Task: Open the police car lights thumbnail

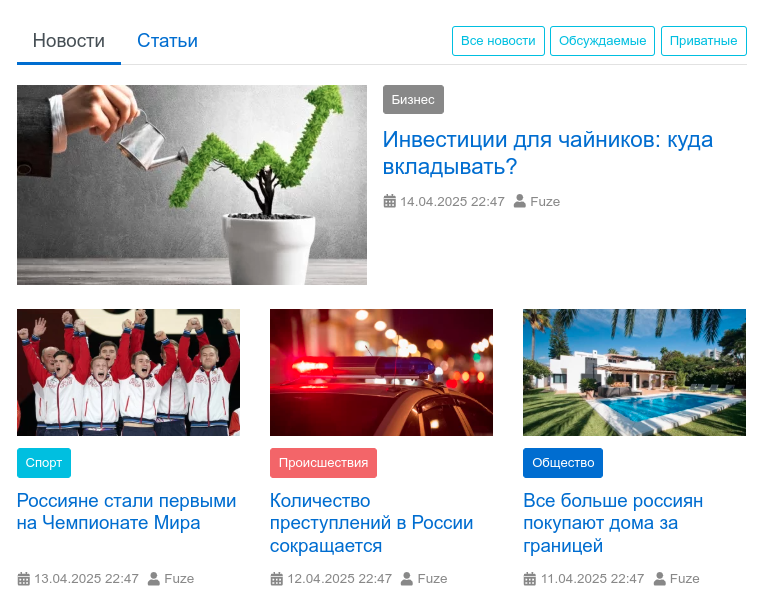Action: tap(382, 372)
